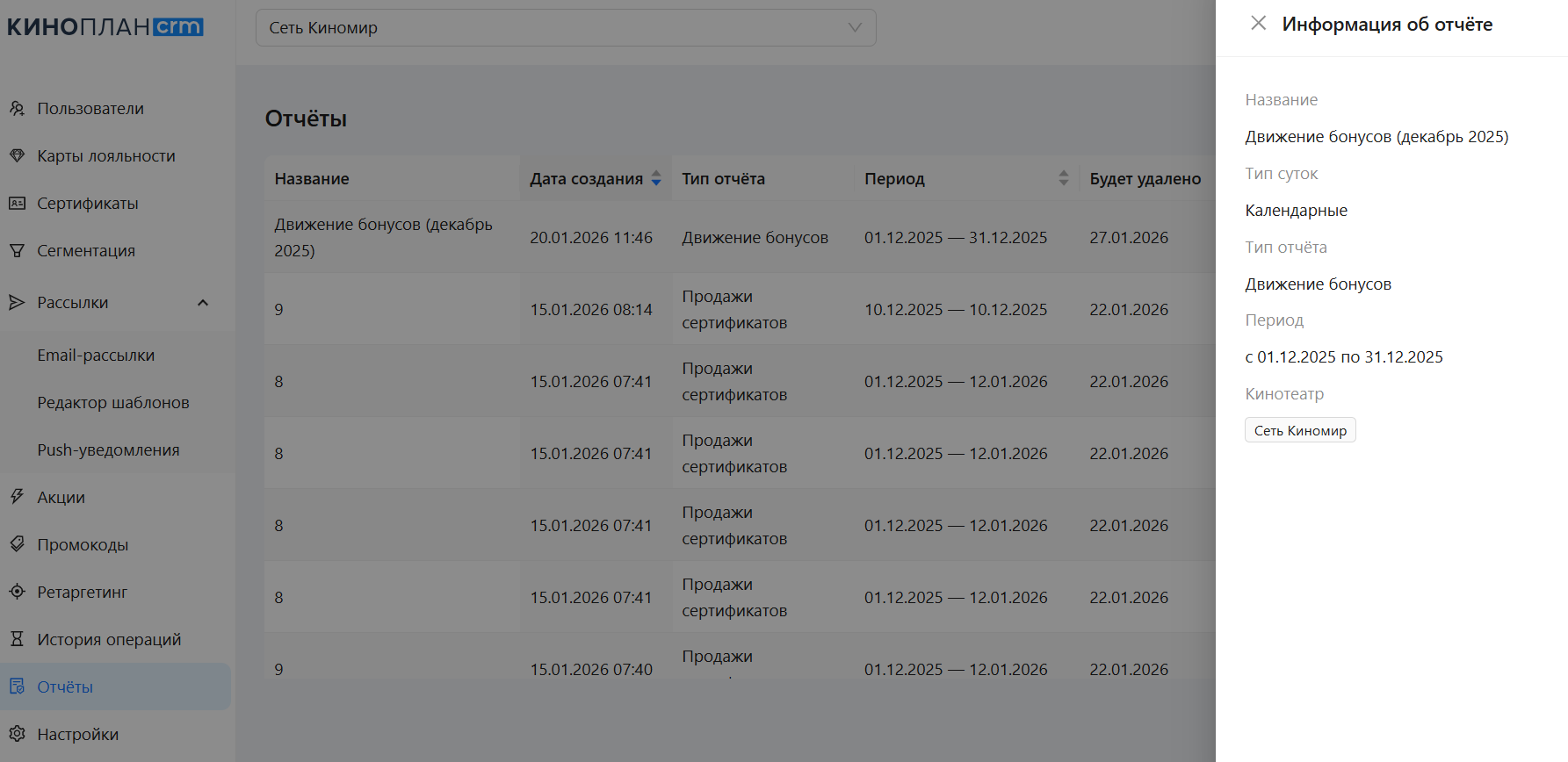Click the Сеть Киномир cinema tag

[1299, 431]
